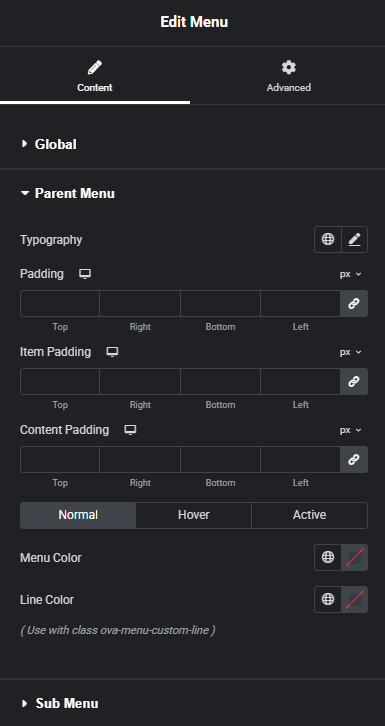Select the Hover state button
385x726 pixels.
[194, 515]
